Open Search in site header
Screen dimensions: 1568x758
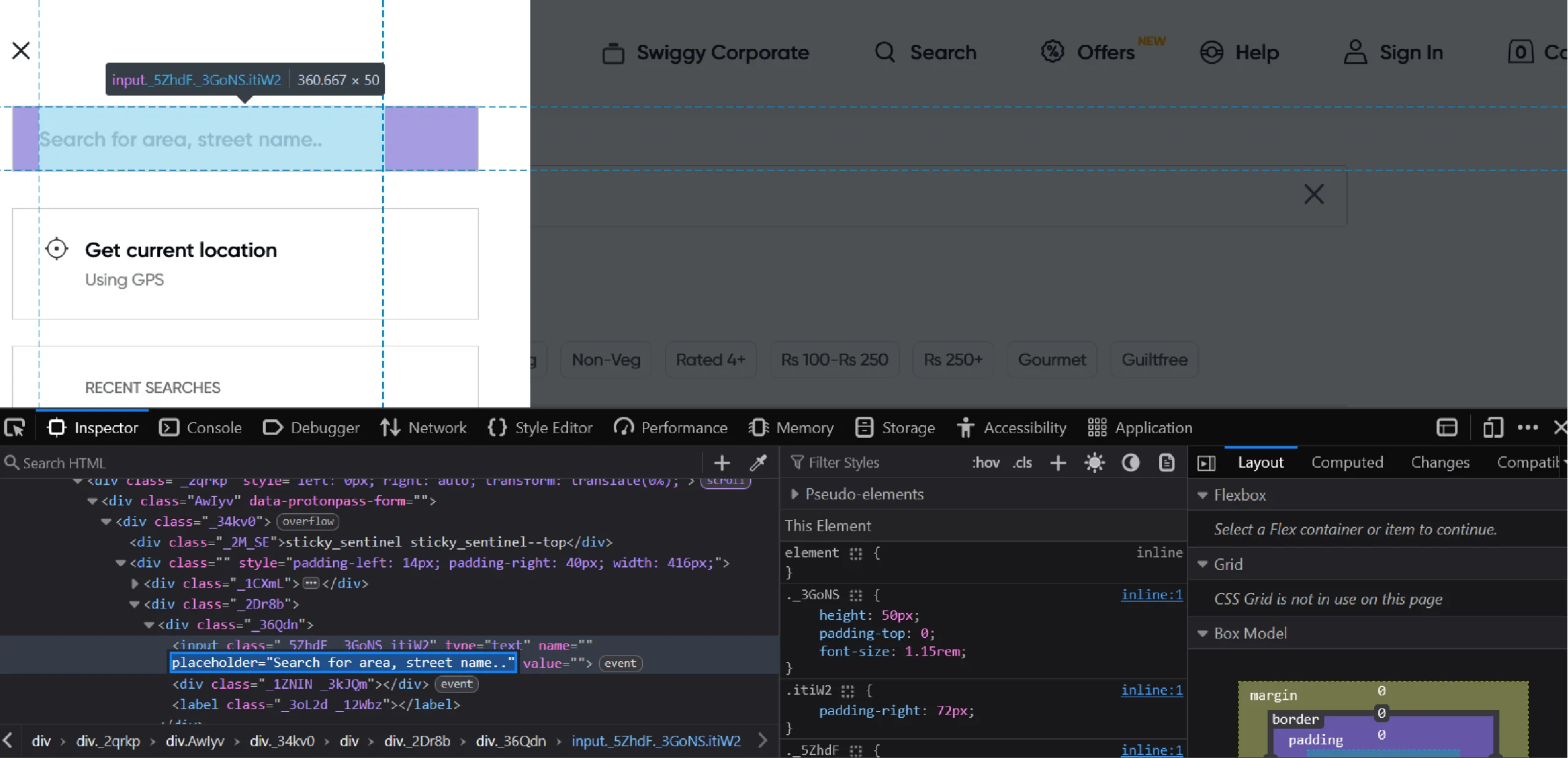943,53
